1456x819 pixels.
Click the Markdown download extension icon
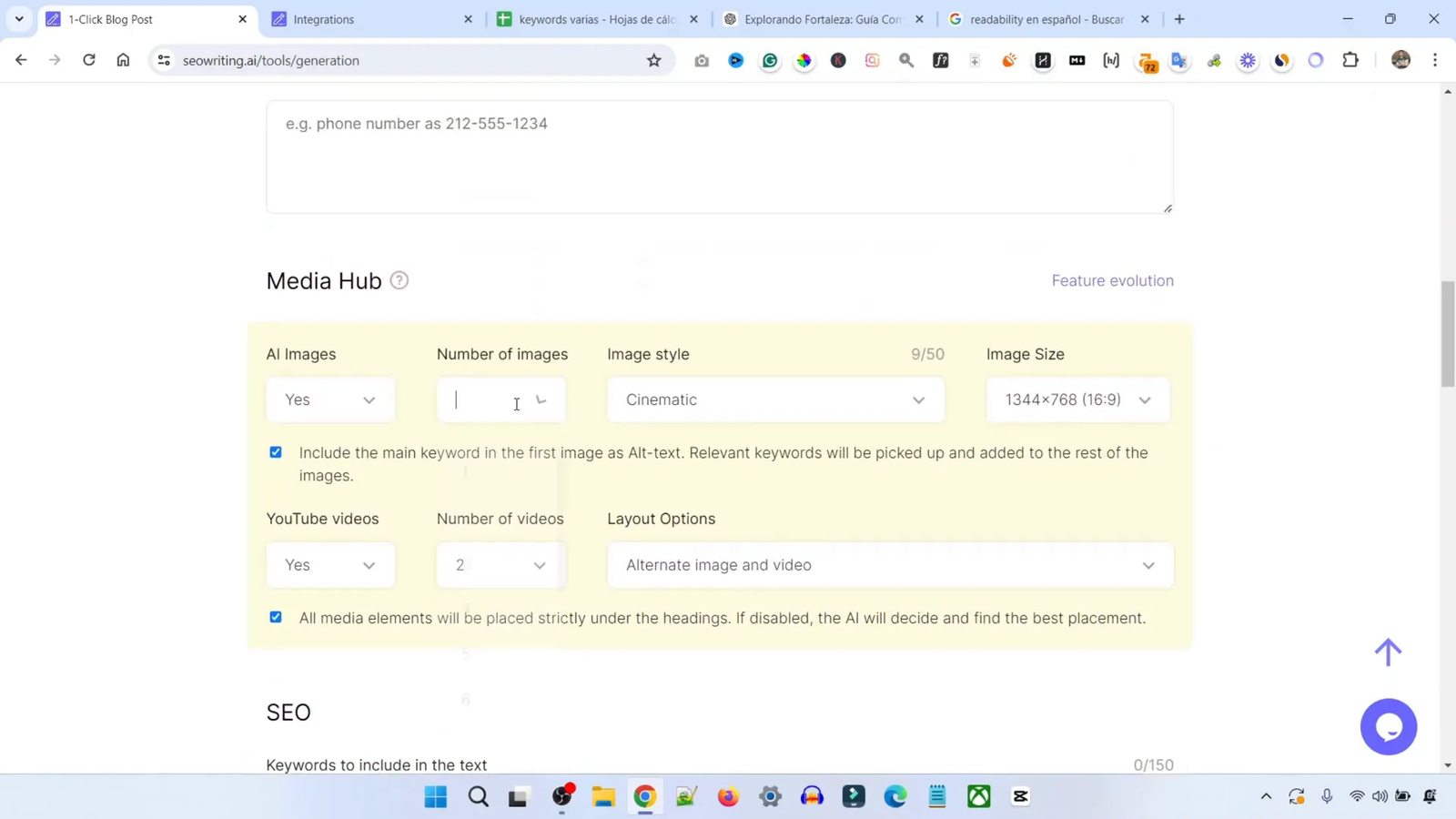[x=1077, y=61]
